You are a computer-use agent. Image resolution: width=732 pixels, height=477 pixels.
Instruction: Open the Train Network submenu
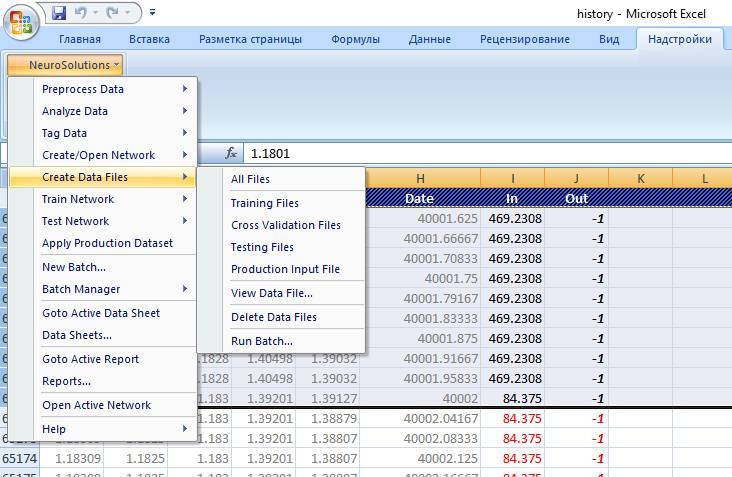click(102, 199)
